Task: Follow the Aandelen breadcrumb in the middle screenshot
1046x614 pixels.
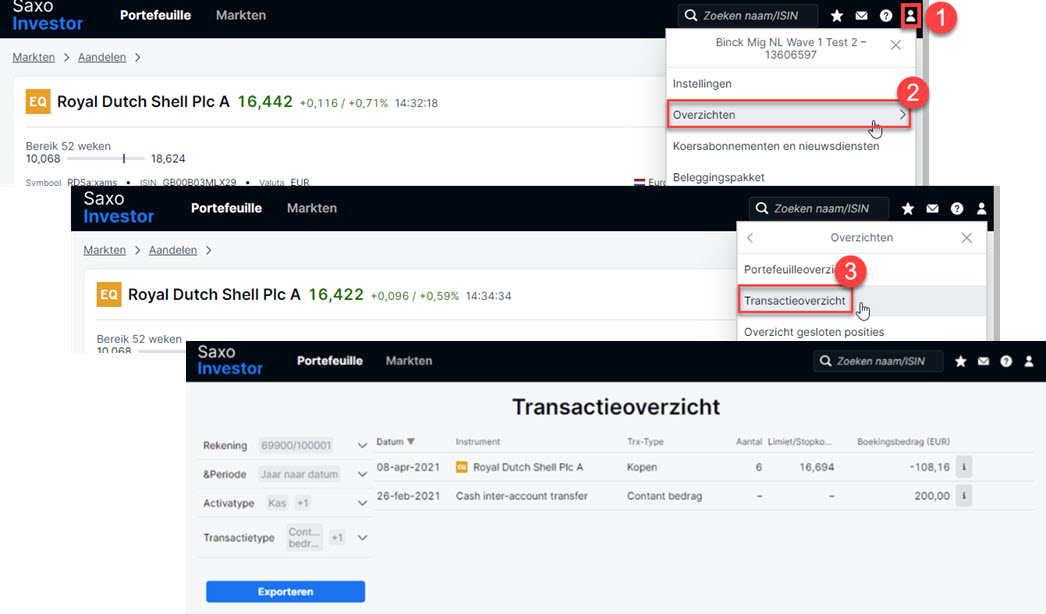Action: click(173, 250)
